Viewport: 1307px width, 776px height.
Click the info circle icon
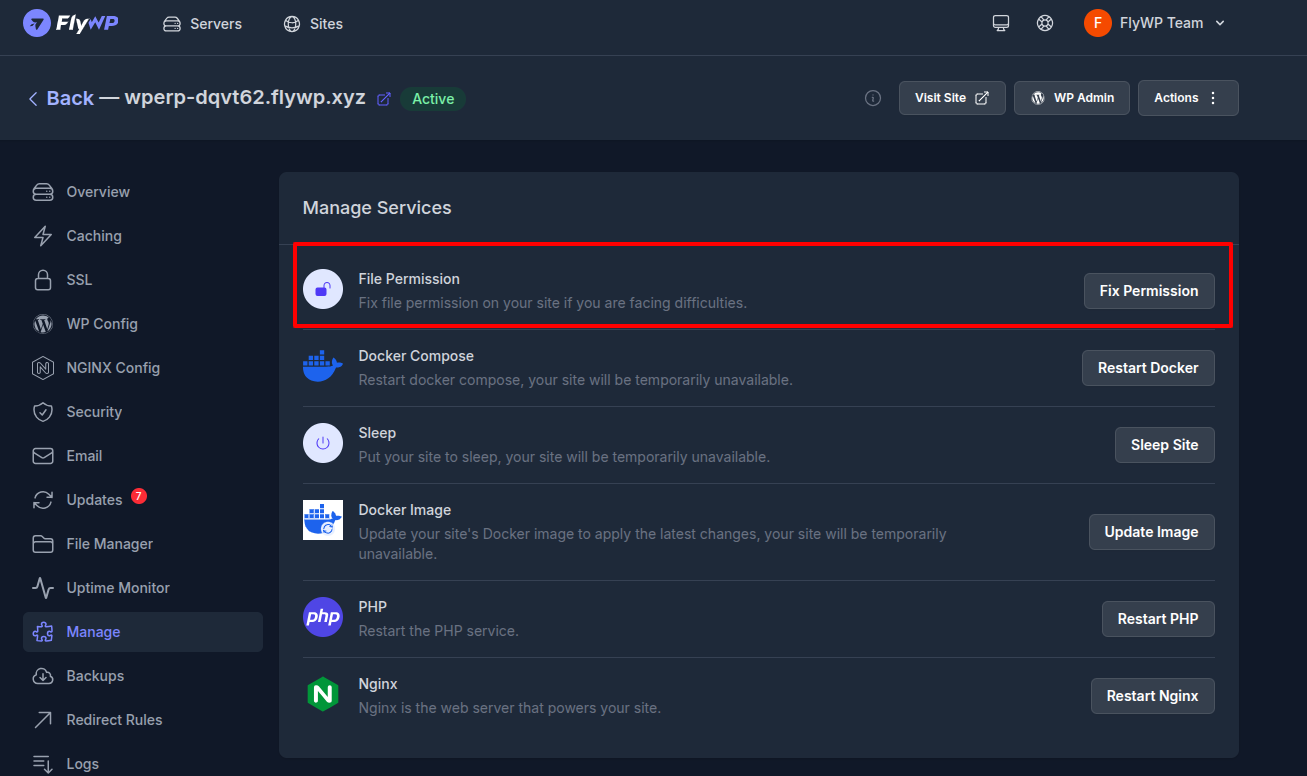pos(873,98)
